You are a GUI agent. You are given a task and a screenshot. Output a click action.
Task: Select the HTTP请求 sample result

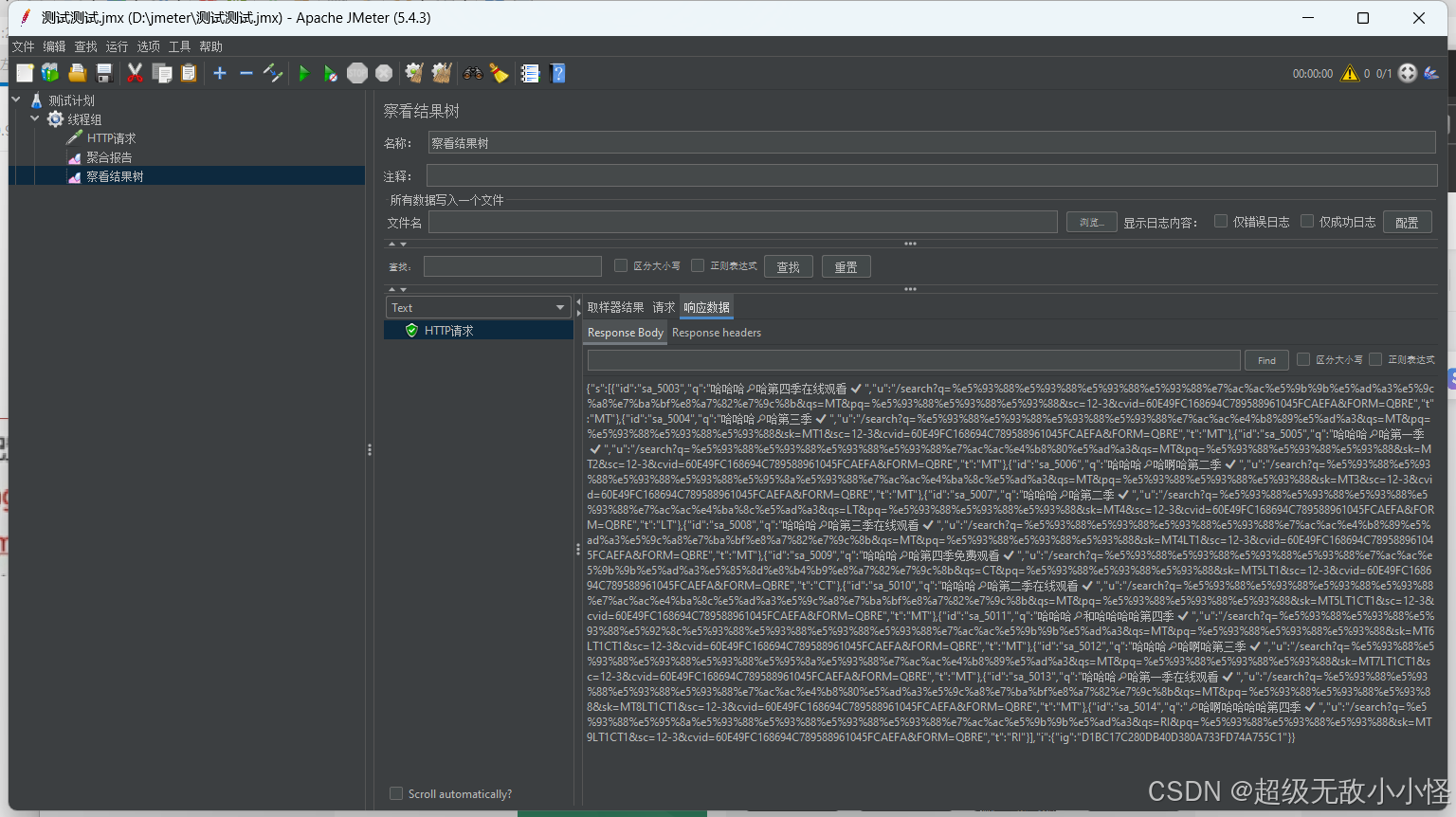coord(479,330)
